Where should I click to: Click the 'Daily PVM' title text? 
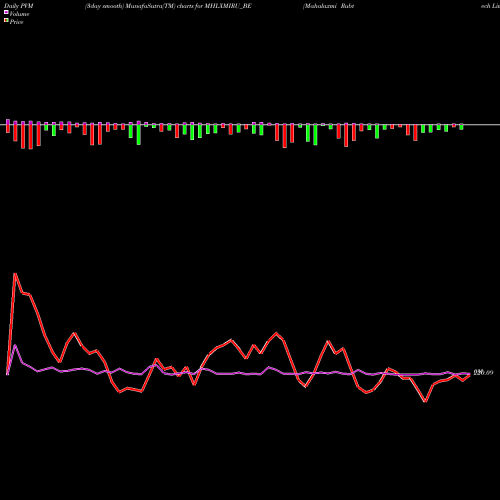coord(19,6)
